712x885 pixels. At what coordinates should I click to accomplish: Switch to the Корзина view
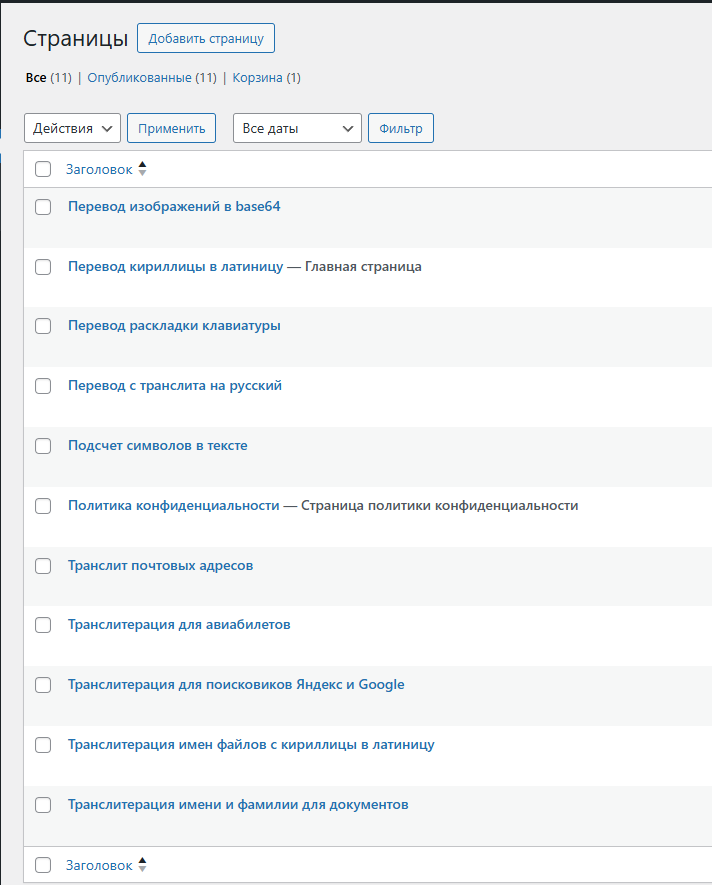click(266, 78)
